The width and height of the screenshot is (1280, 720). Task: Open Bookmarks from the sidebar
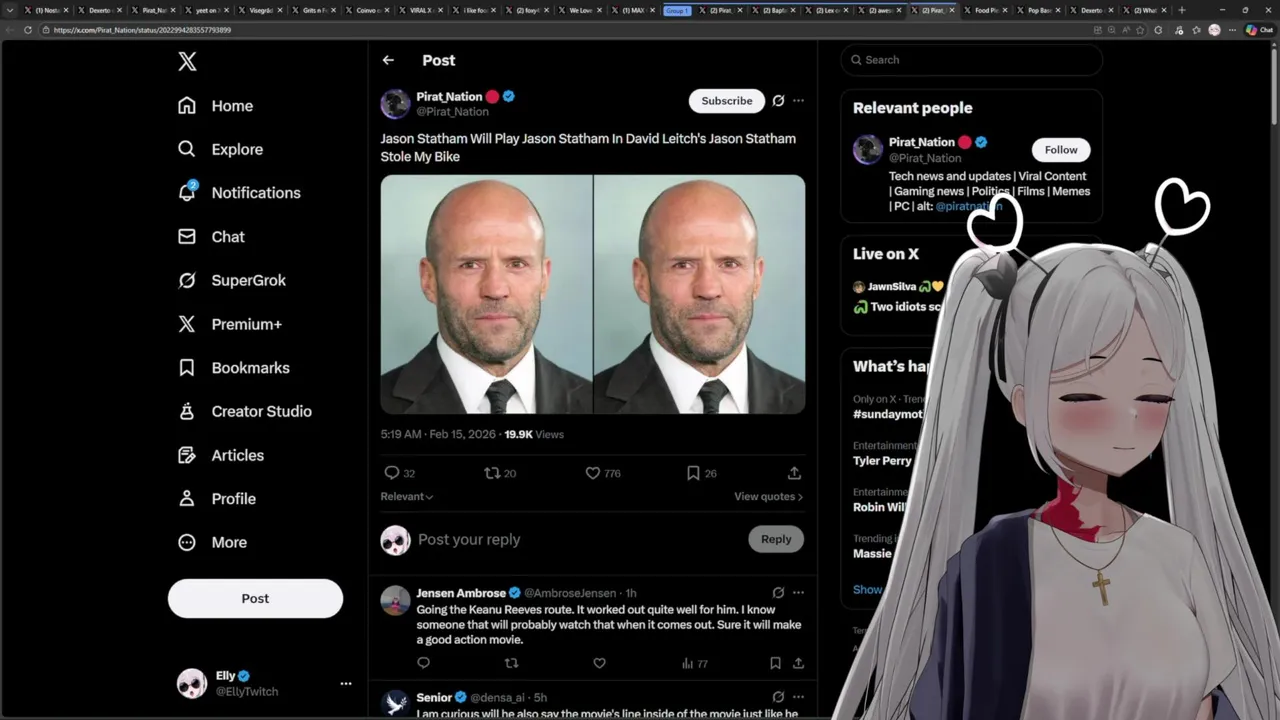click(x=233, y=368)
